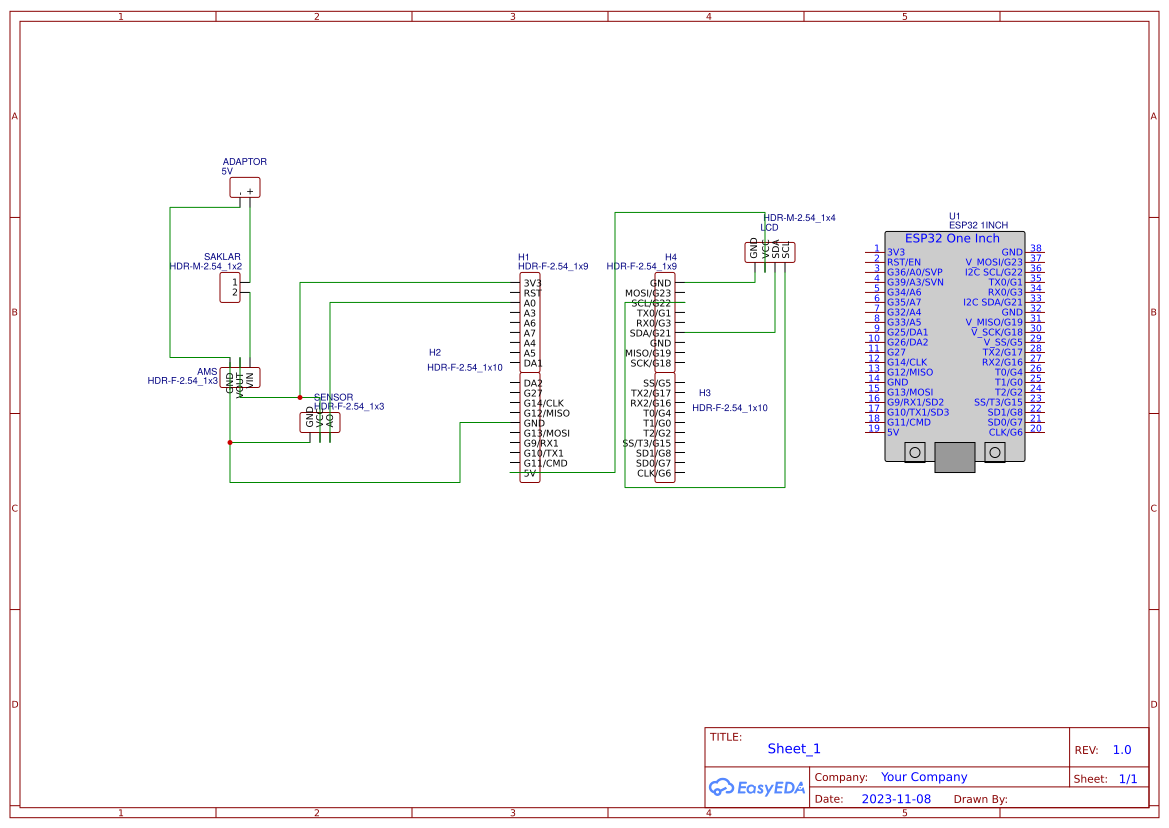This screenshot has width=1169, height=828.
Task: Click the REV 1.0 value
Action: point(1121,749)
